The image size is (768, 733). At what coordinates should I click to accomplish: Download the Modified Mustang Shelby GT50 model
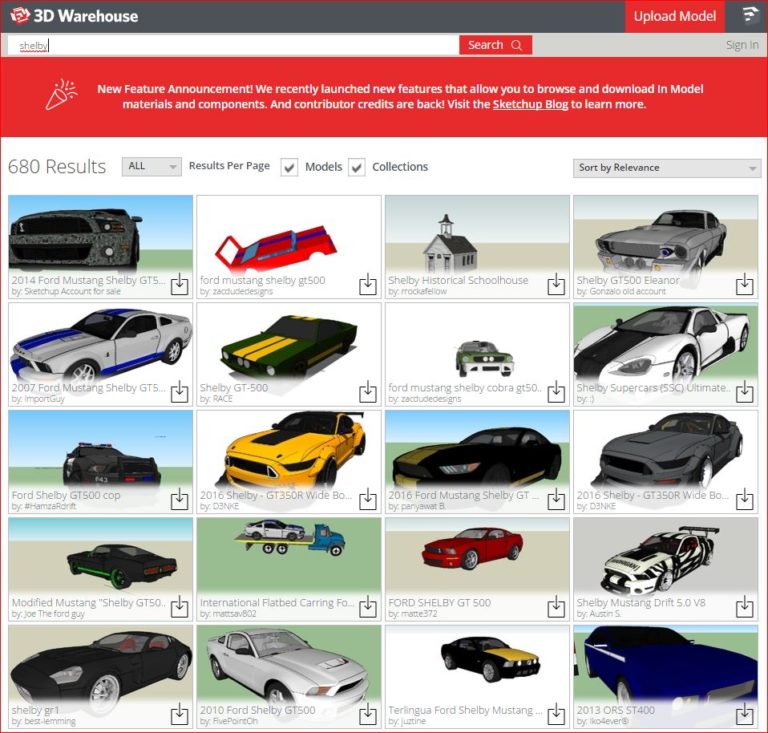coord(180,606)
